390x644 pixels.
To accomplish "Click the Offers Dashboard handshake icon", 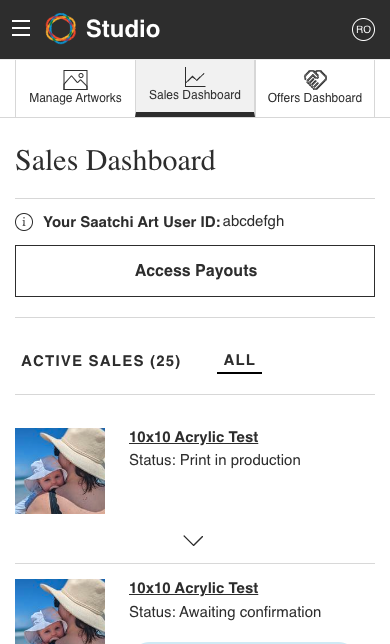I will click(315, 80).
